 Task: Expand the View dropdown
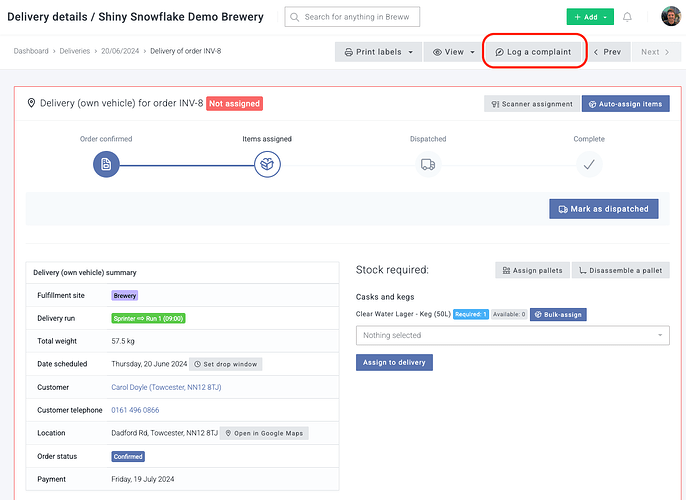453,52
